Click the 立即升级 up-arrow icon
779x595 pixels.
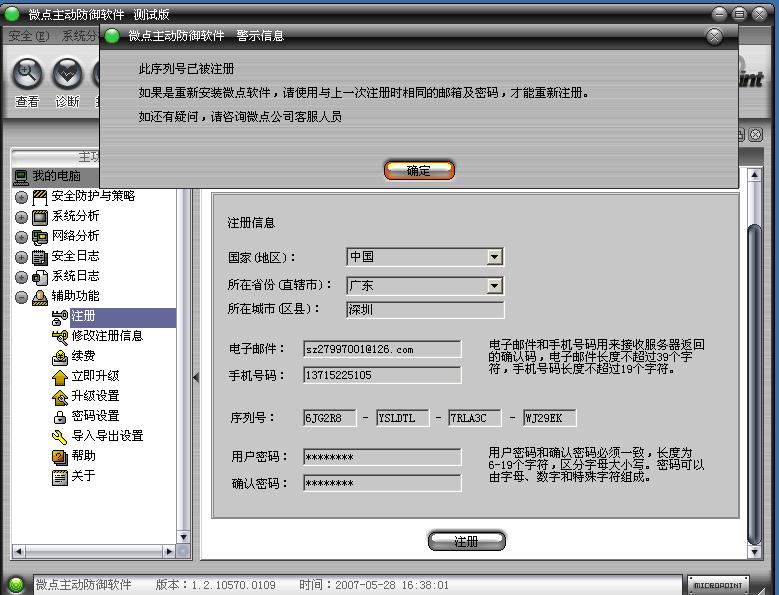point(60,377)
